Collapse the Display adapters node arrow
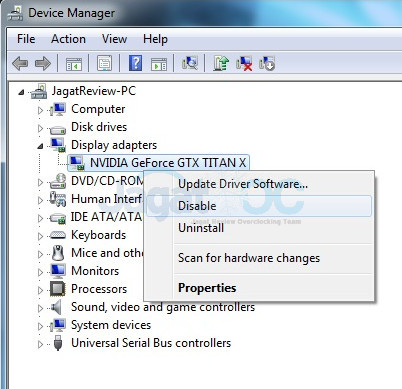This screenshot has width=402, height=389. tap(40, 146)
